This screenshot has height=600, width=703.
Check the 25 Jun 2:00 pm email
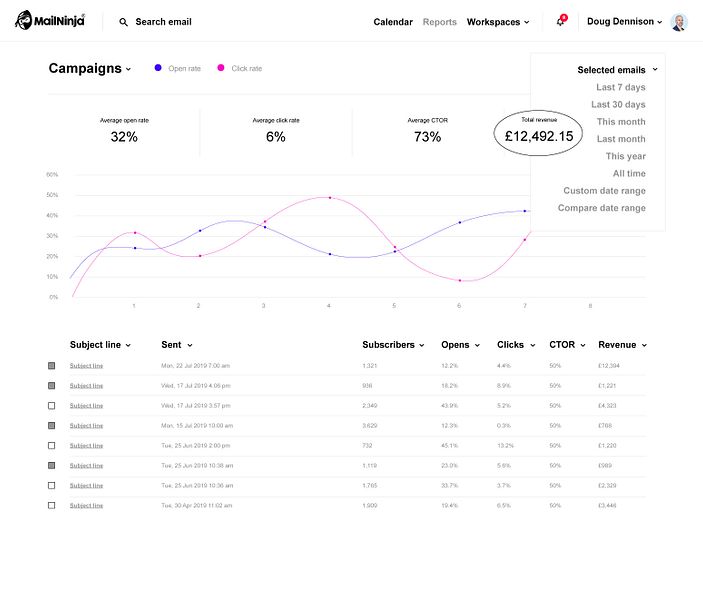(x=52, y=445)
